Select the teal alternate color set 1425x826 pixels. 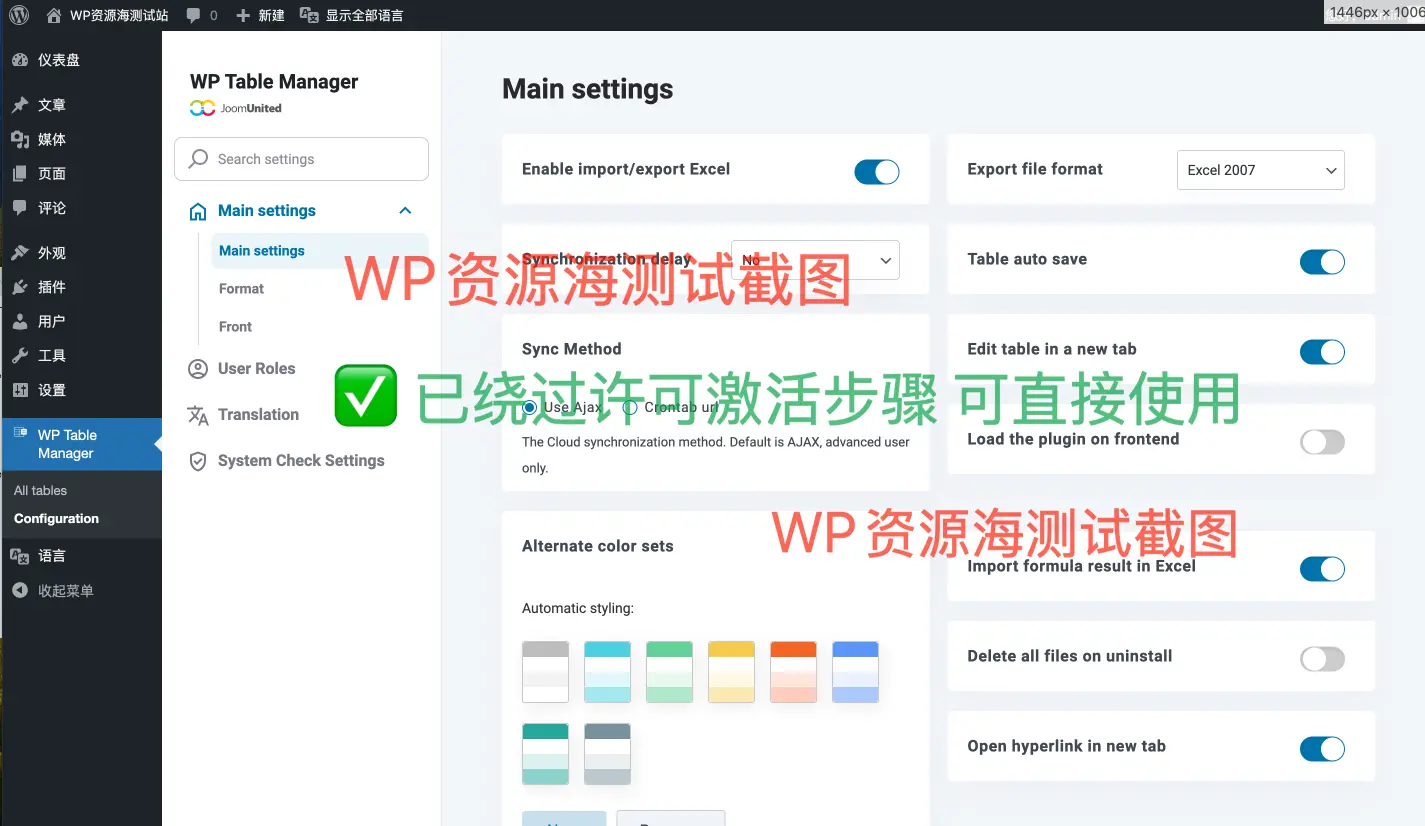click(x=546, y=754)
